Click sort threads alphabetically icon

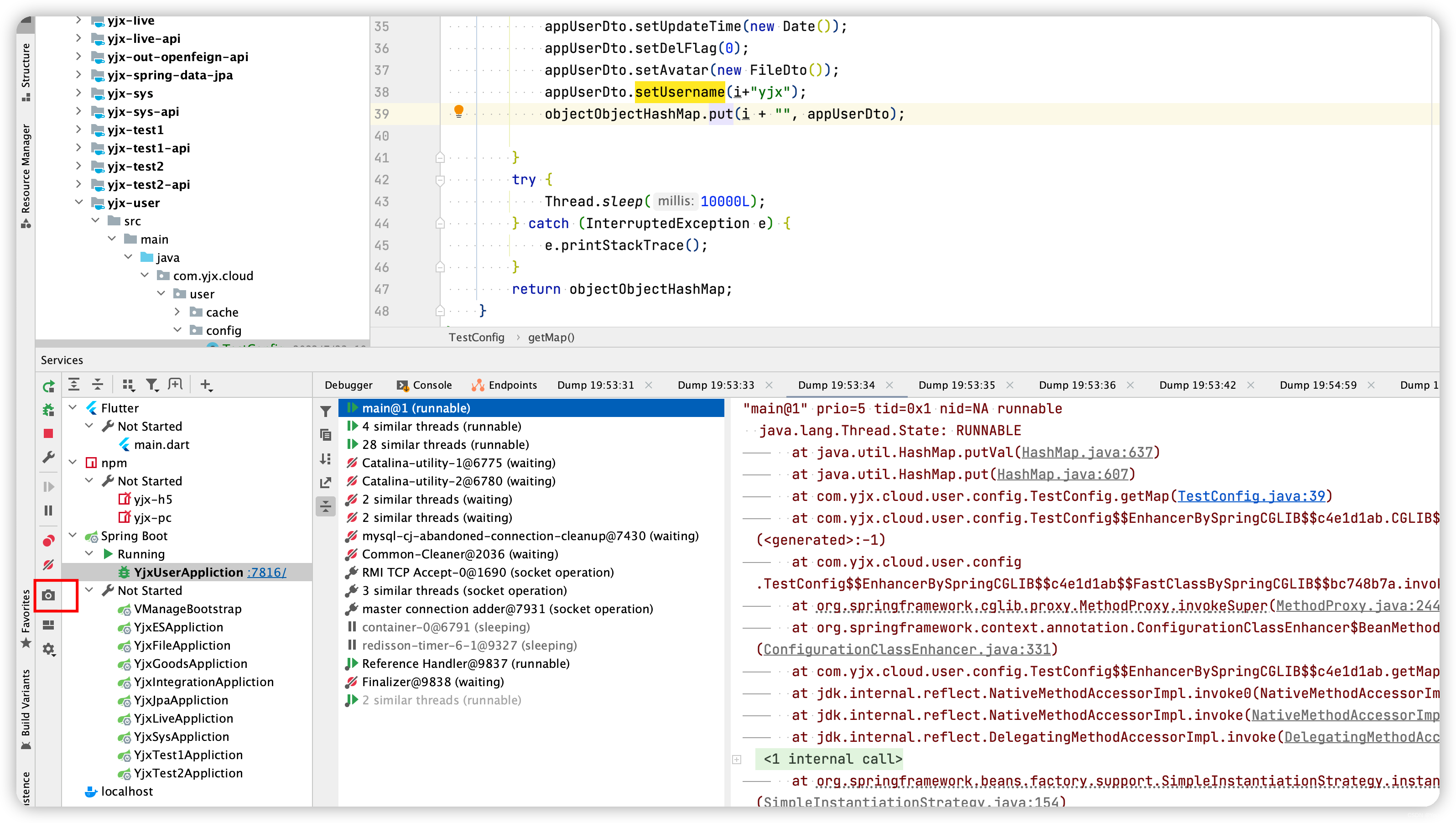[326, 459]
